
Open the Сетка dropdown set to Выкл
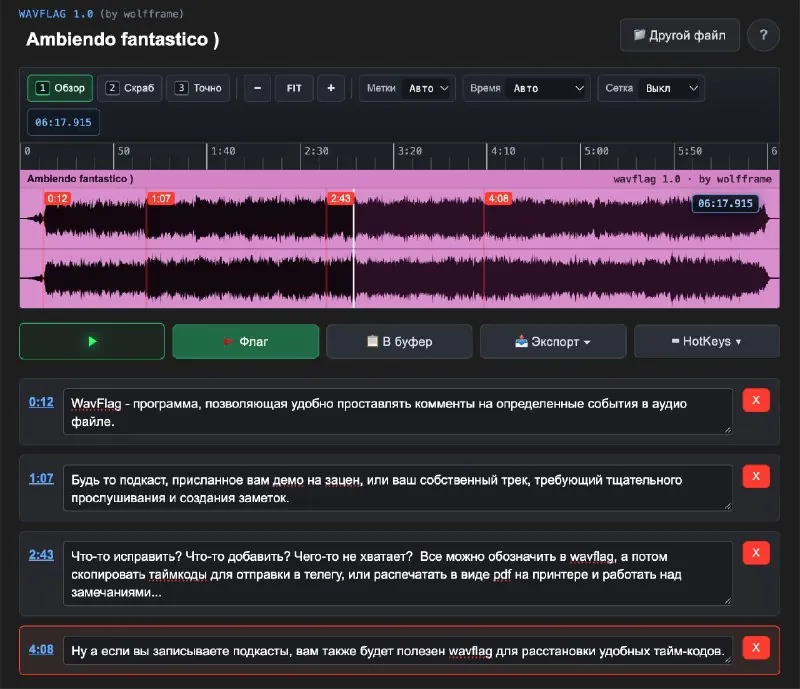[x=670, y=88]
